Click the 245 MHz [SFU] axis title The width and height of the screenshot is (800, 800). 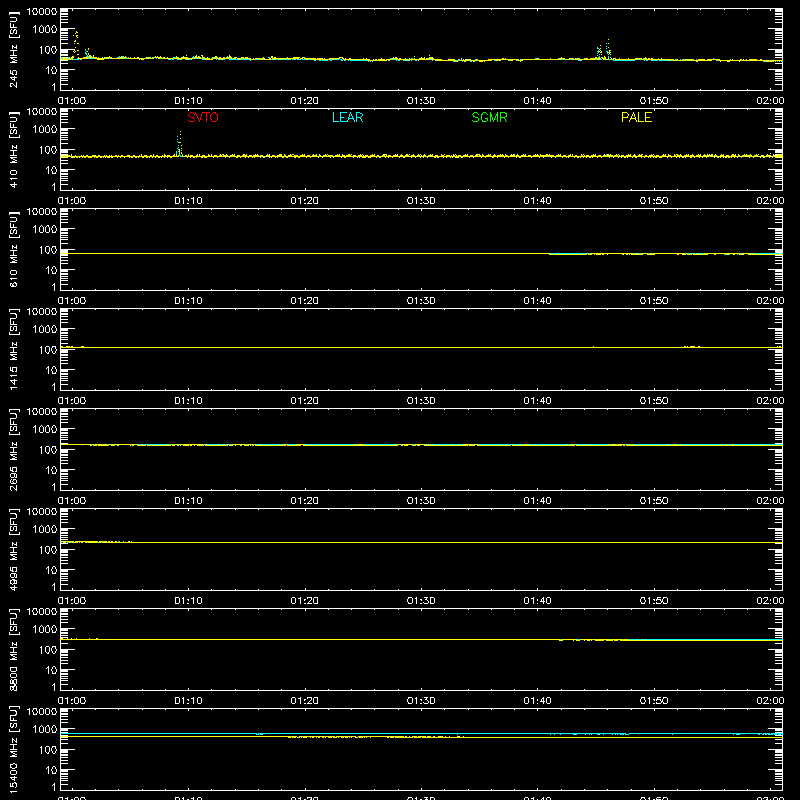13,49
